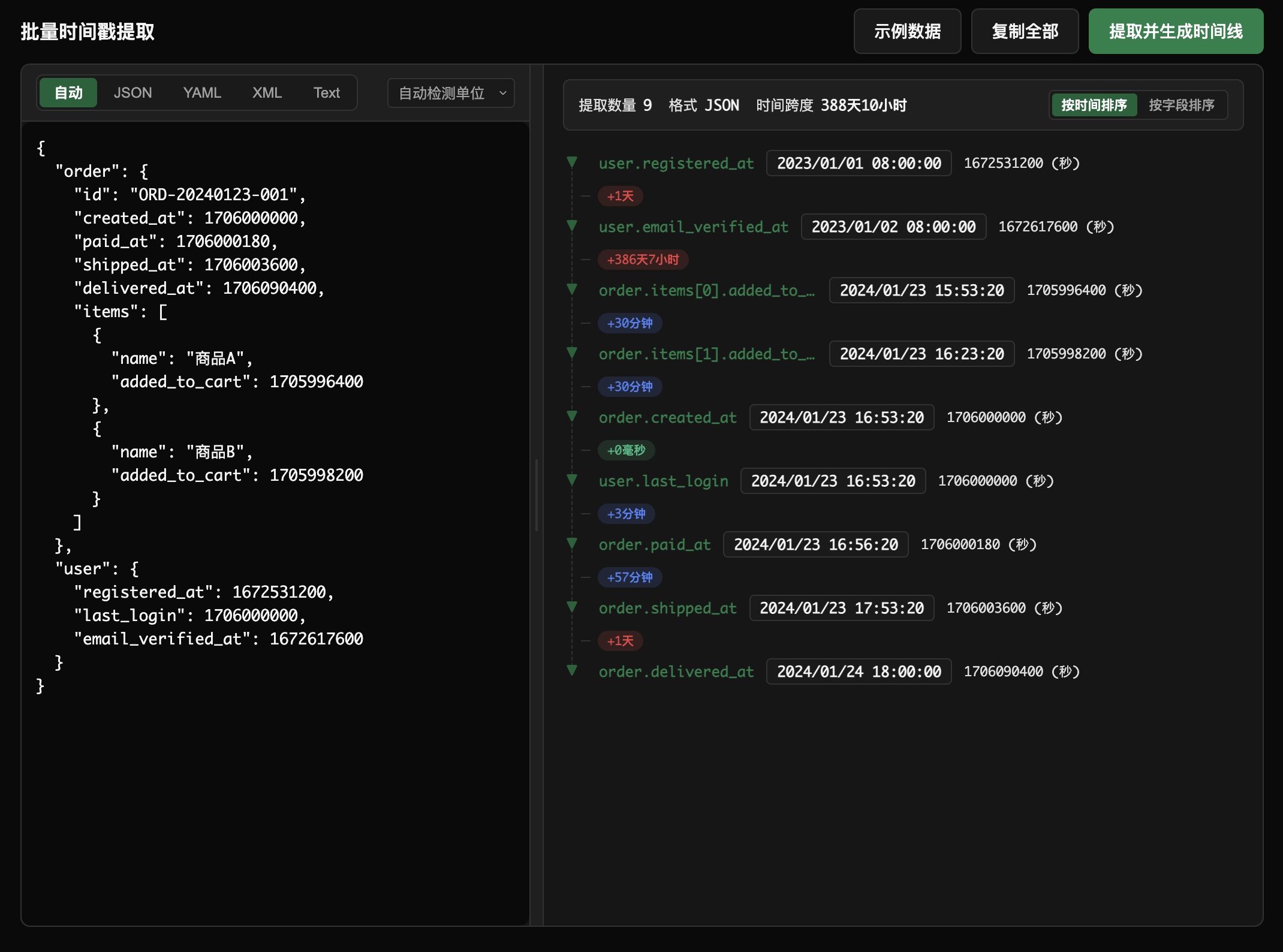Click the triangle marker beside user.registered_at
1283x952 pixels.
pyautogui.click(x=572, y=162)
